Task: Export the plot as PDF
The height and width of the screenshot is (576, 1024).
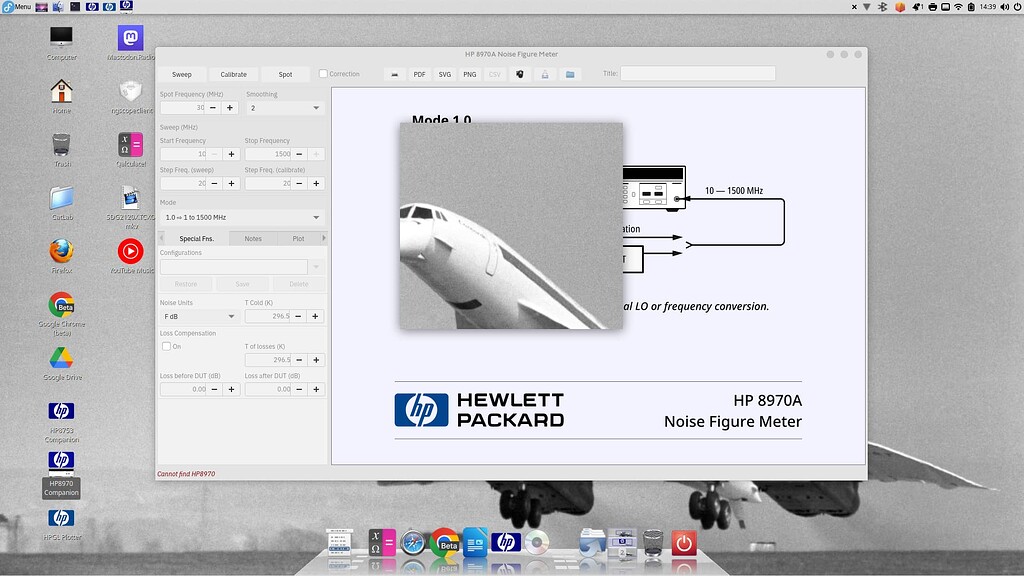Action: pos(420,74)
